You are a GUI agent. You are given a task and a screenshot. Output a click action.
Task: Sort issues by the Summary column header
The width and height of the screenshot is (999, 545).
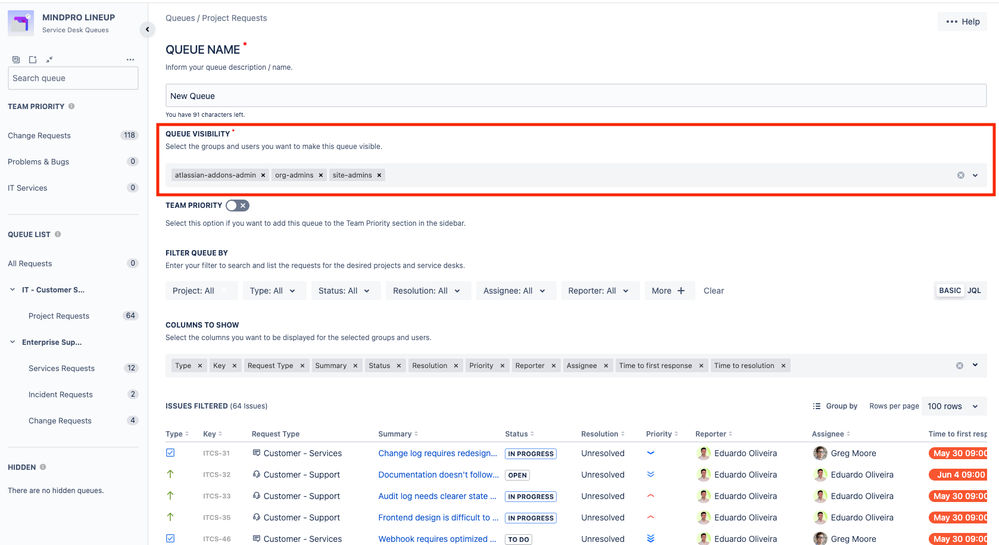pos(398,434)
